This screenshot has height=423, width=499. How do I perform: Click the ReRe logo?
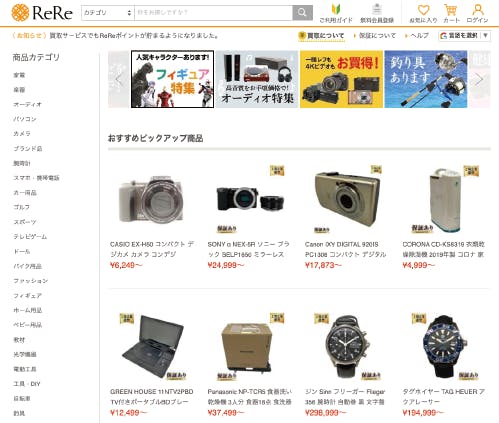pos(42,13)
